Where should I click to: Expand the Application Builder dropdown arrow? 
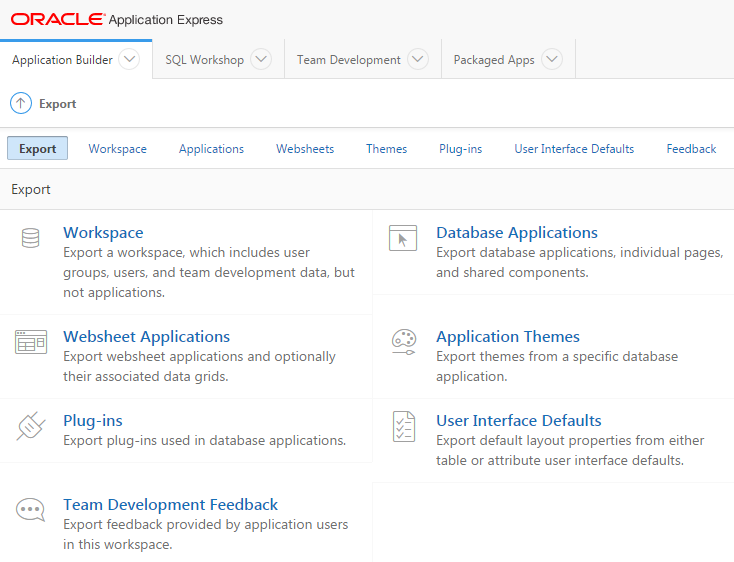tap(129, 59)
